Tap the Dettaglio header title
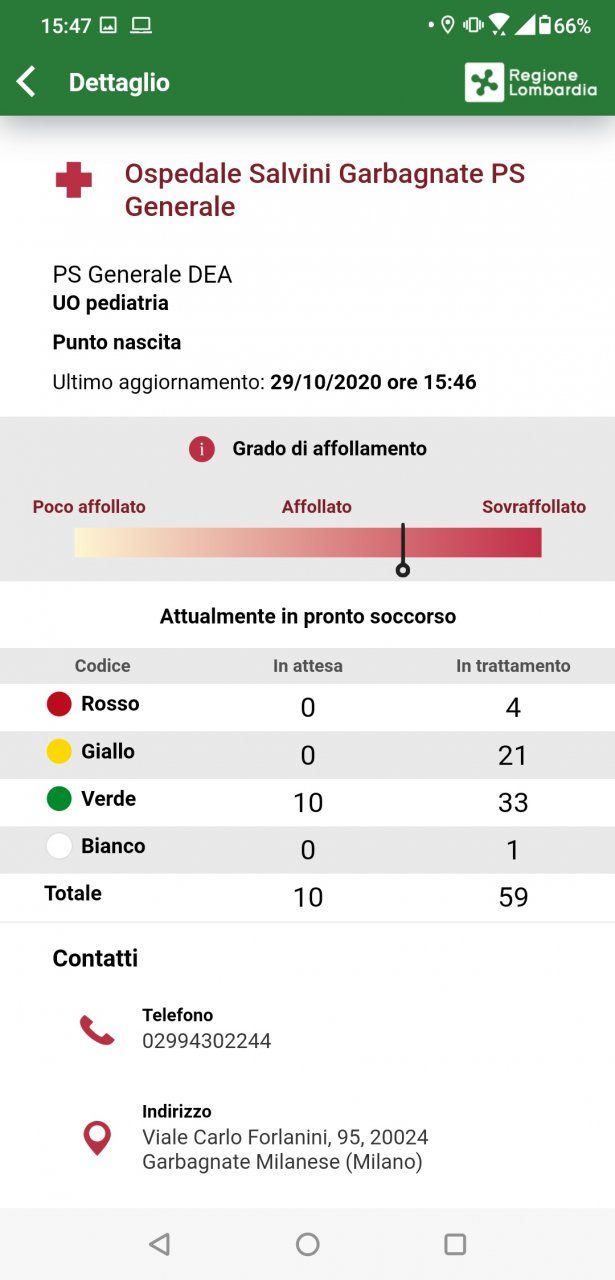615x1280 pixels. (119, 83)
